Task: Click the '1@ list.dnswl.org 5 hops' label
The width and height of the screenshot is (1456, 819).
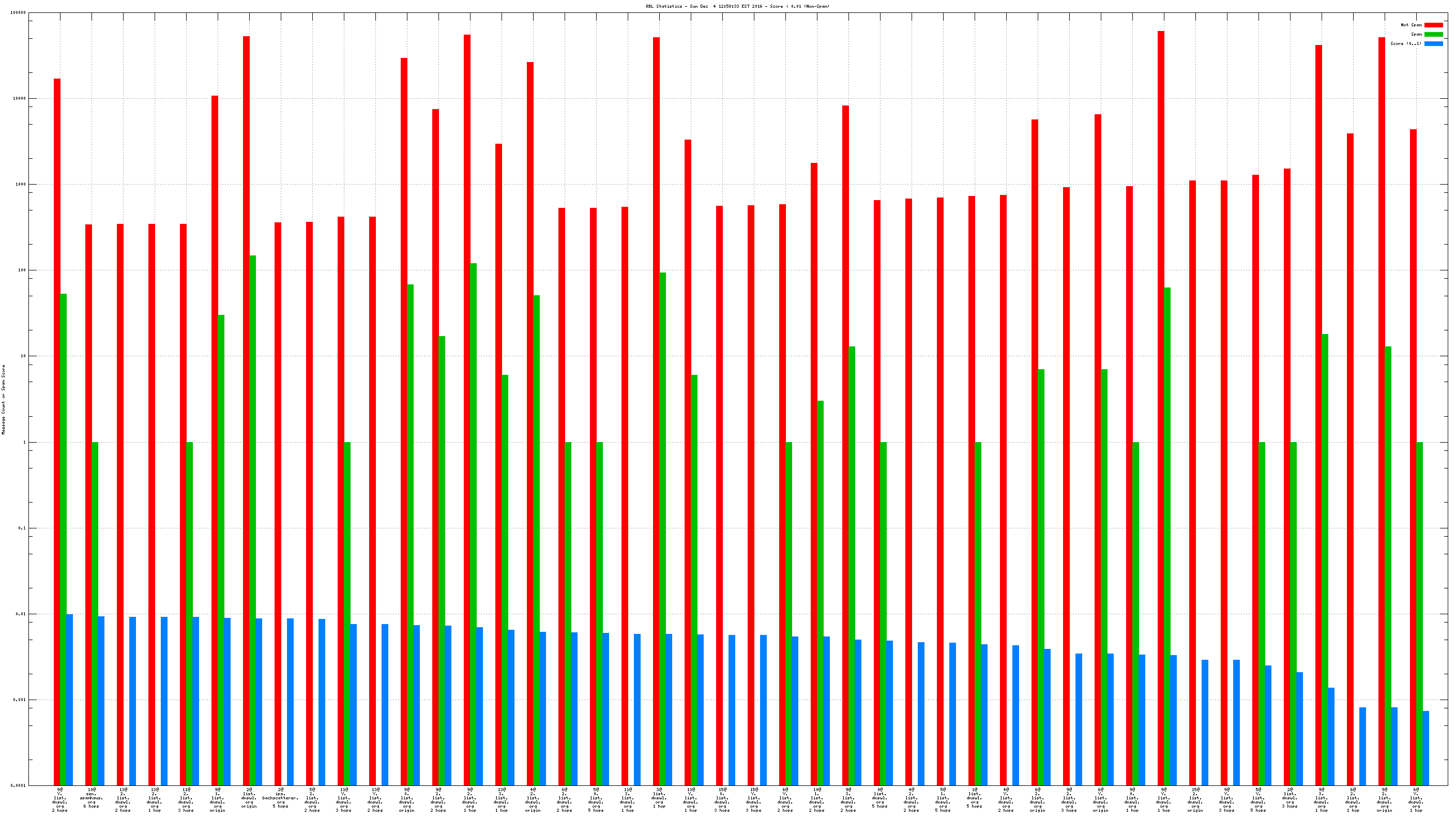Action: point(974,797)
